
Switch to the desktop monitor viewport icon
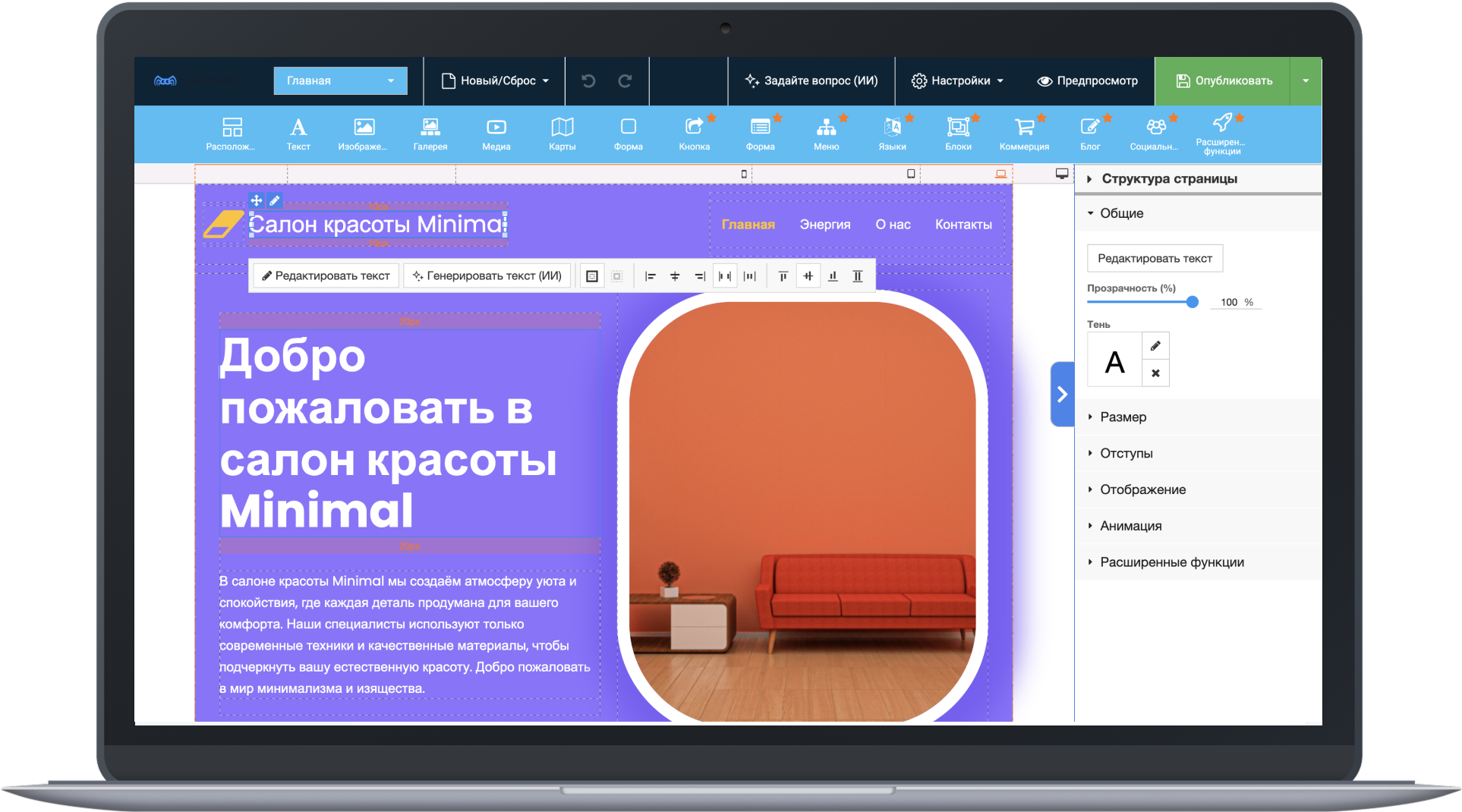pyautogui.click(x=1062, y=174)
